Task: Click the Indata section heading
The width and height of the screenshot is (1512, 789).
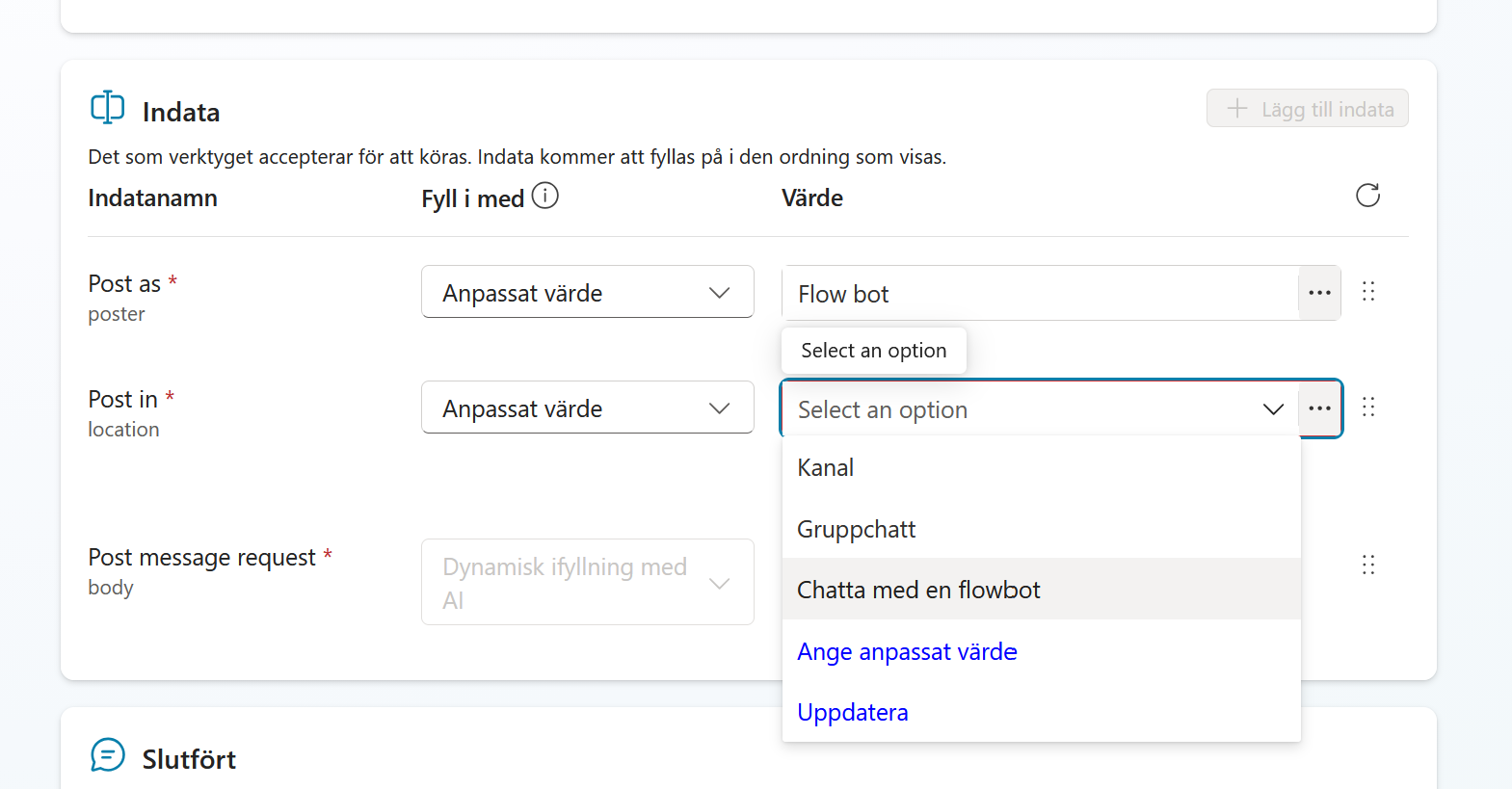Action: (x=181, y=113)
